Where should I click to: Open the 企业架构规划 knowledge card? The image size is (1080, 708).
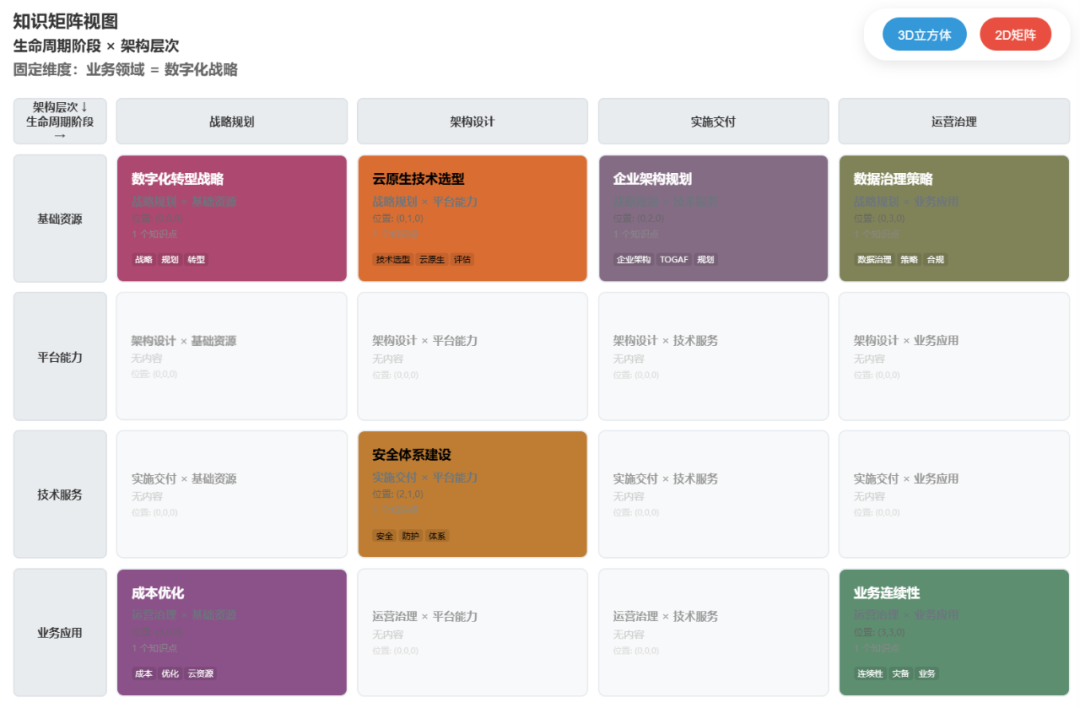coord(713,218)
